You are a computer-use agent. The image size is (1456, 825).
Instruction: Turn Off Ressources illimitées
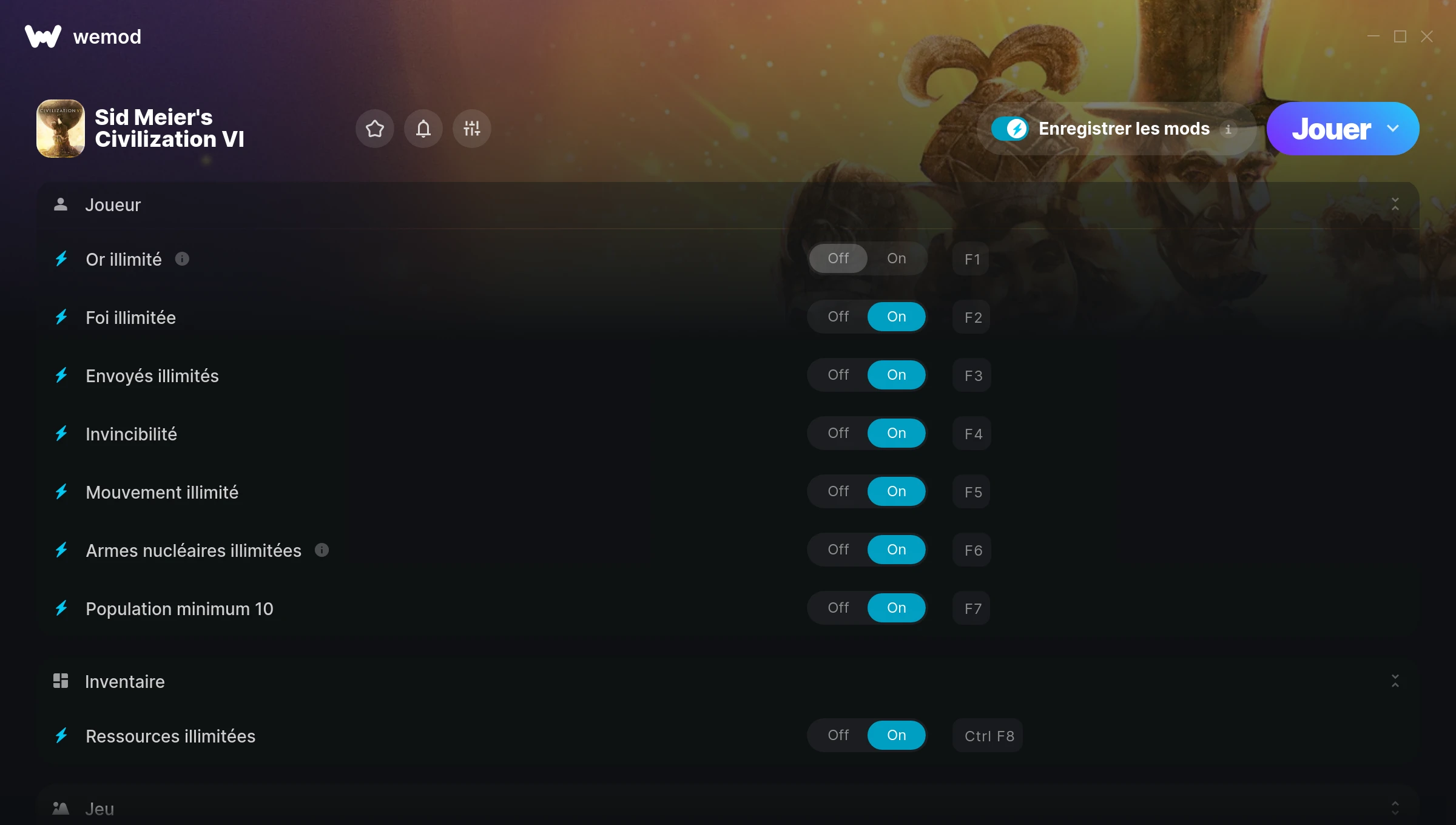click(838, 735)
